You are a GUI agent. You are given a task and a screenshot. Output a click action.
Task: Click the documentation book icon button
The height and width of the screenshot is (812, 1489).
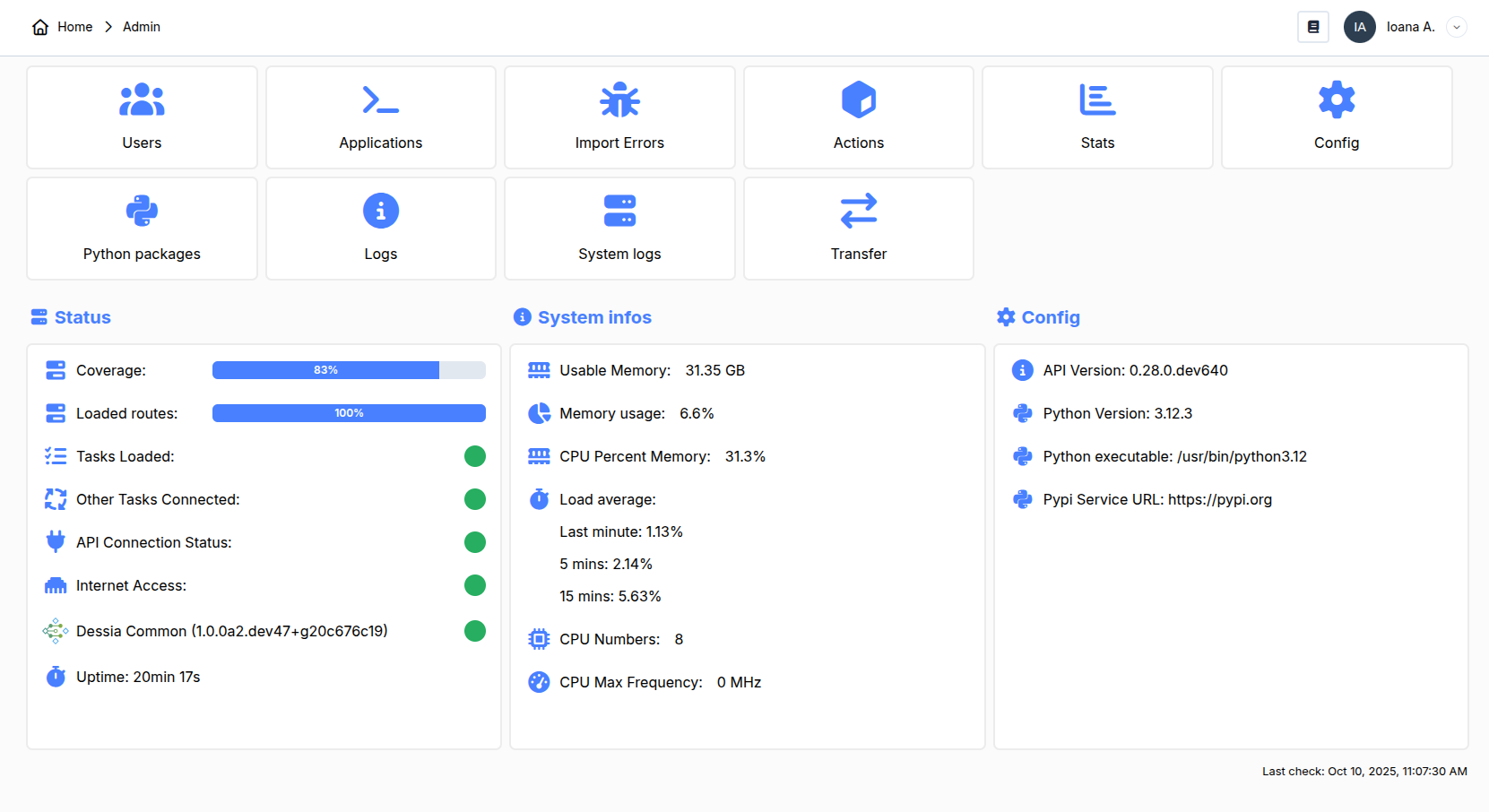click(x=1312, y=27)
